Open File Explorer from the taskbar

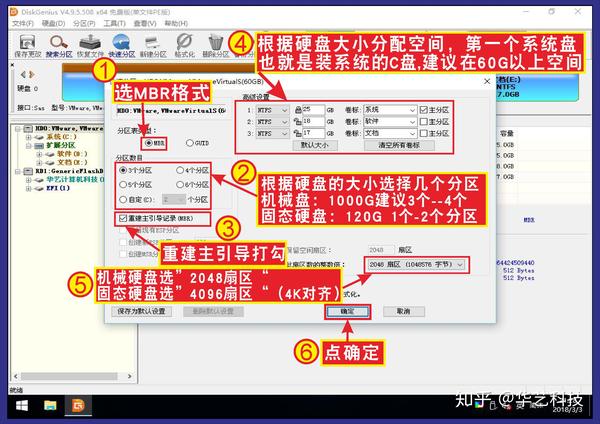[50, 405]
